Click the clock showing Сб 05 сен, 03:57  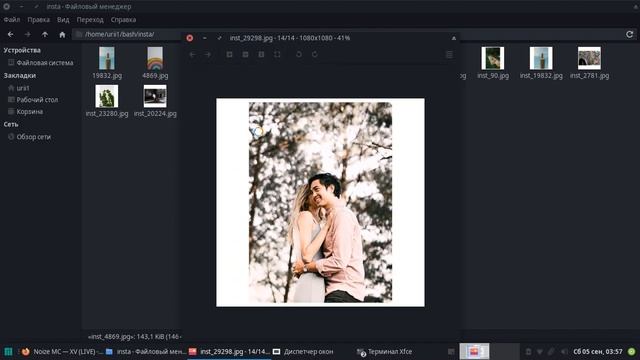pos(598,351)
